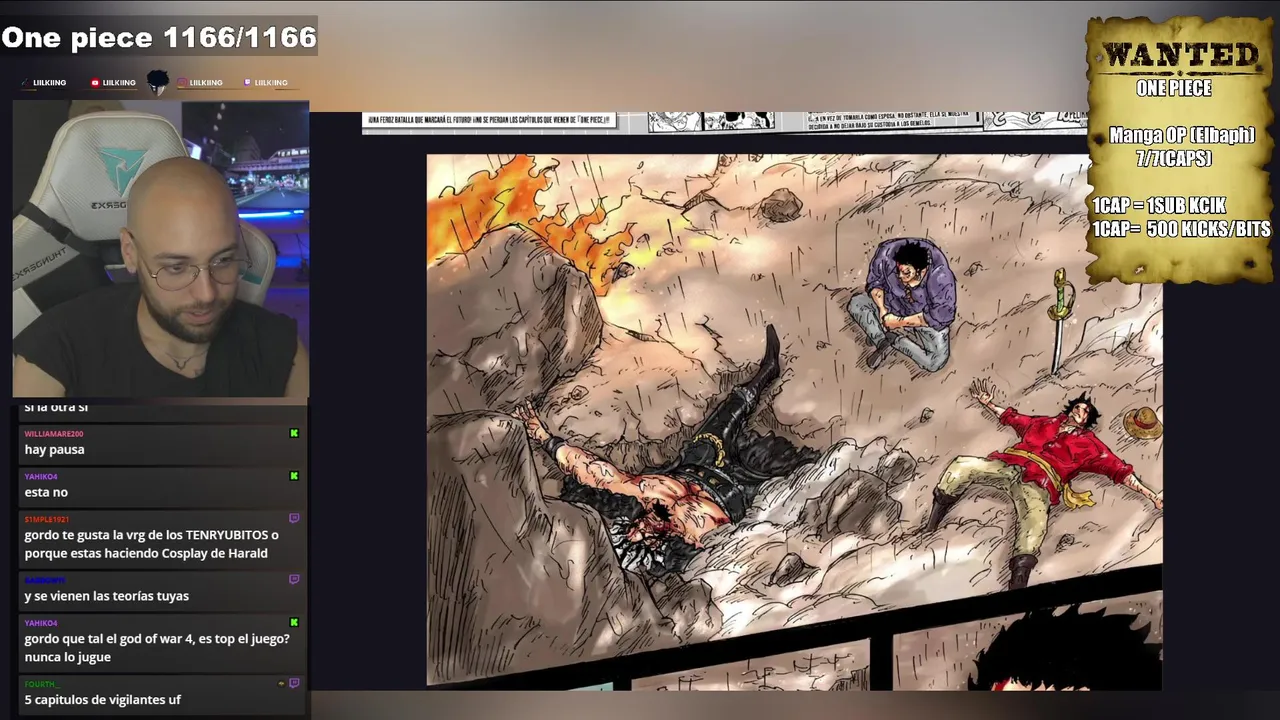Click the Instagram icon beside LIILKIING

tap(182, 83)
